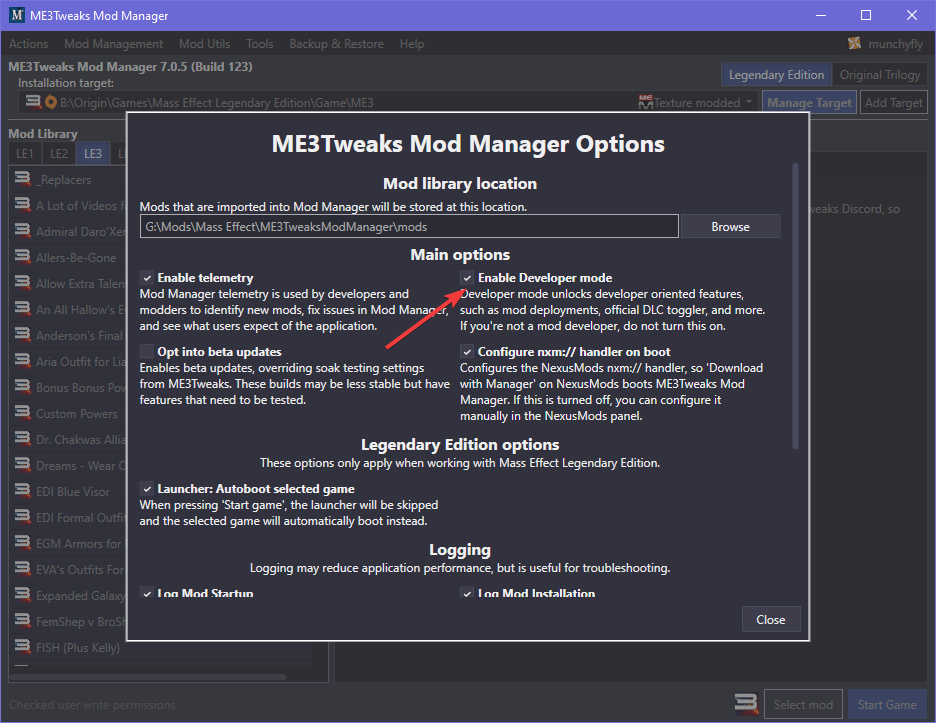936x723 pixels.
Task: Click the mod library path input field
Action: click(409, 226)
